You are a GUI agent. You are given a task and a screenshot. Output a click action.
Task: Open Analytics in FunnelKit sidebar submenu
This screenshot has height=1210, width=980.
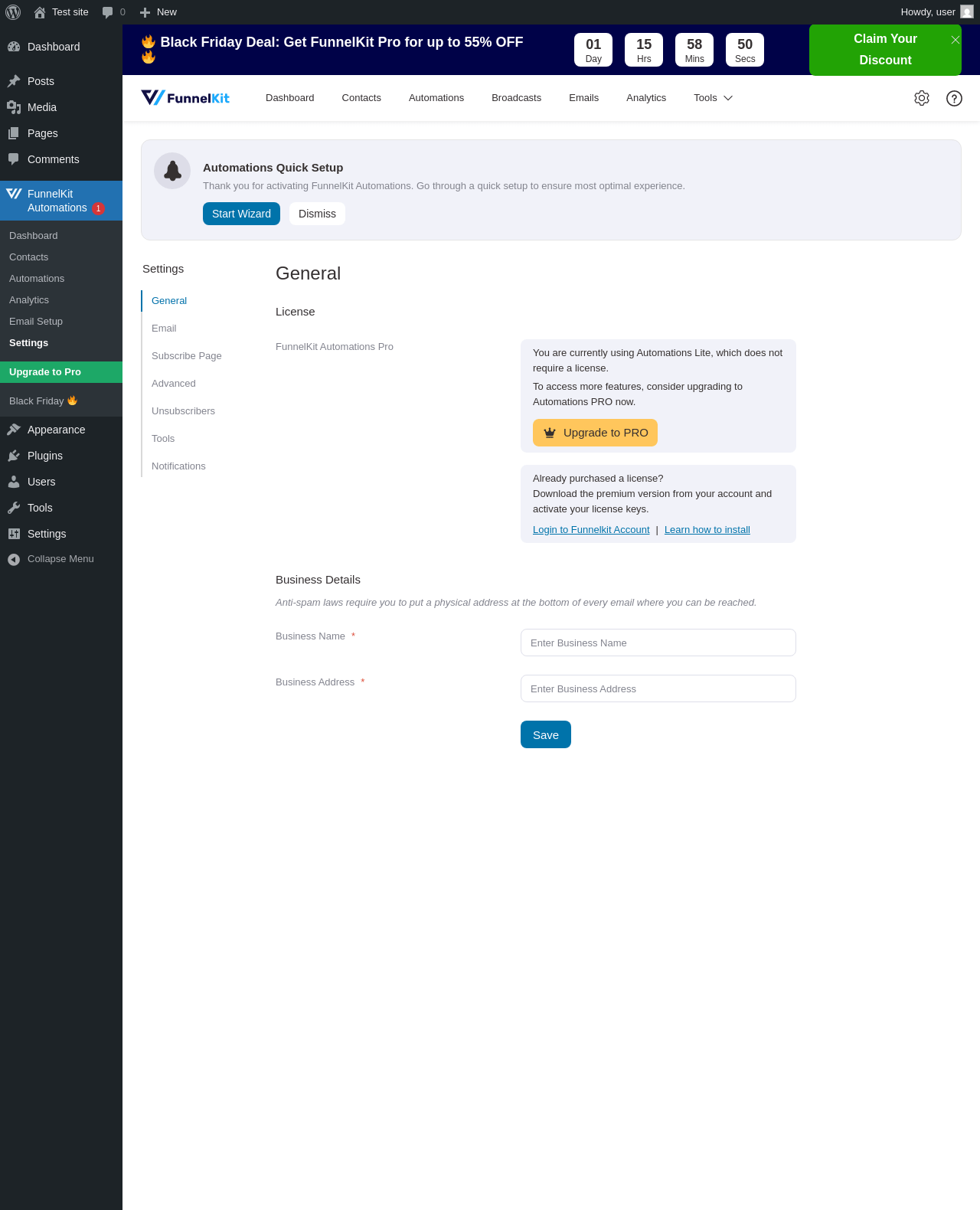61,300
